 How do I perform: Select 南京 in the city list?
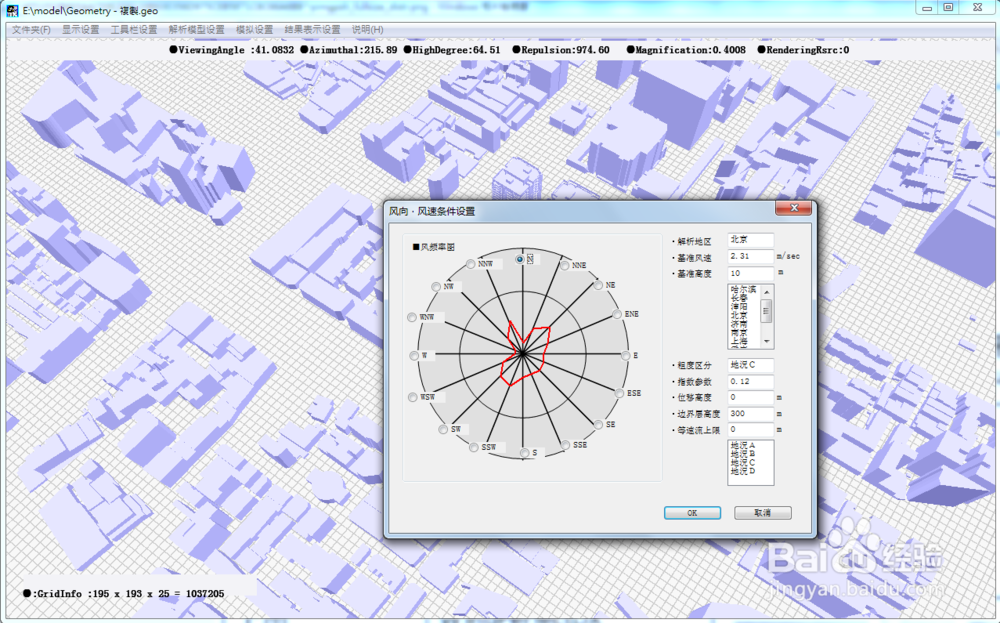pos(739,333)
